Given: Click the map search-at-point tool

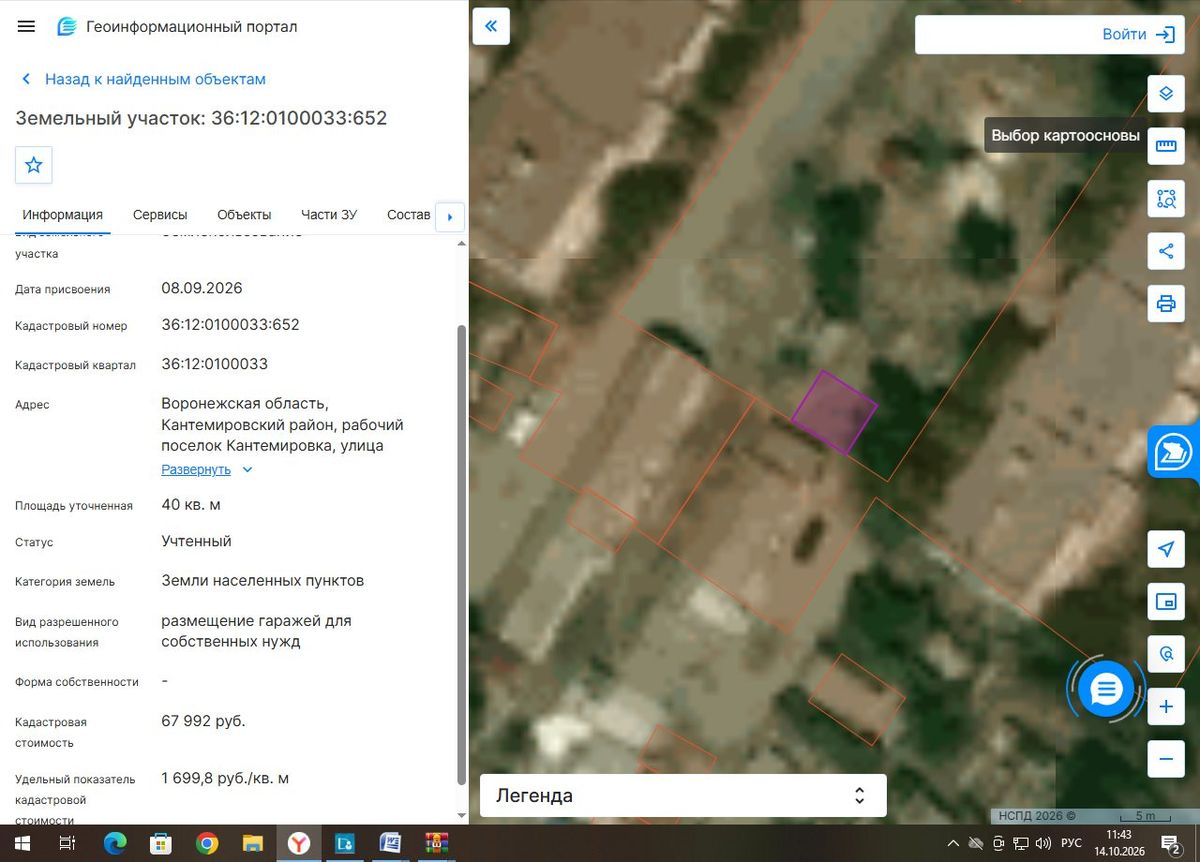Looking at the screenshot, I should 1166,654.
